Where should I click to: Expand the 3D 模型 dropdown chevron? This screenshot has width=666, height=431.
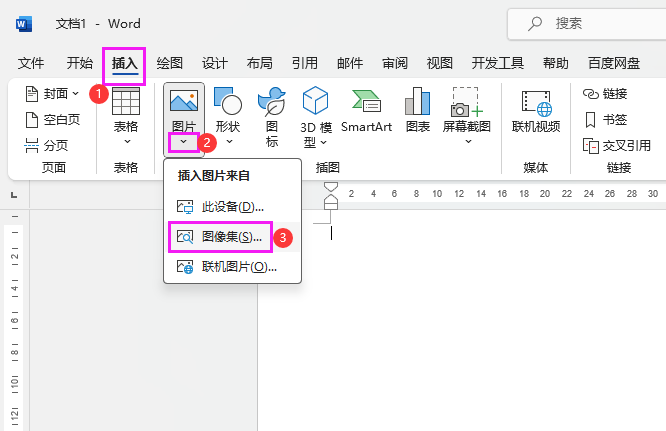[324, 143]
